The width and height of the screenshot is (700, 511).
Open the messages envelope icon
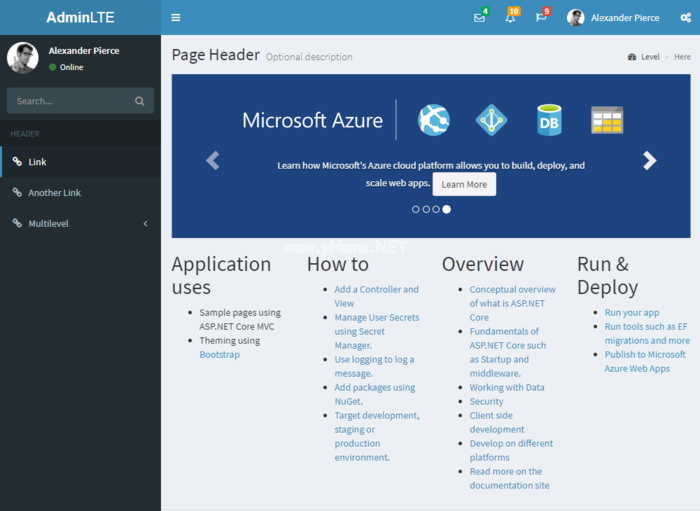click(479, 18)
